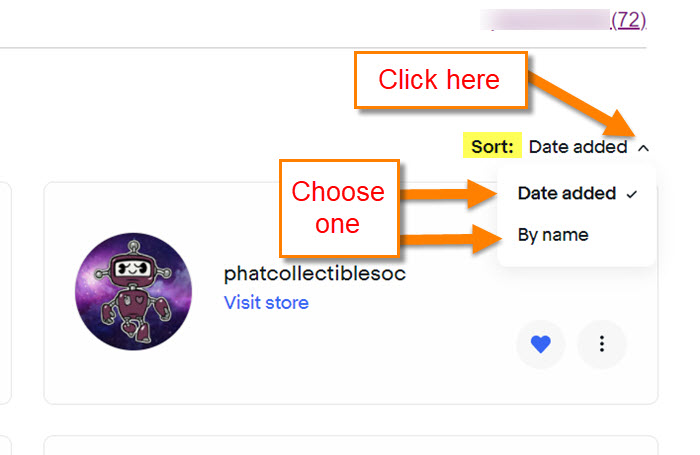The height and width of the screenshot is (455, 700).
Task: Unsave seller with the blue heart icon
Action: point(541,344)
